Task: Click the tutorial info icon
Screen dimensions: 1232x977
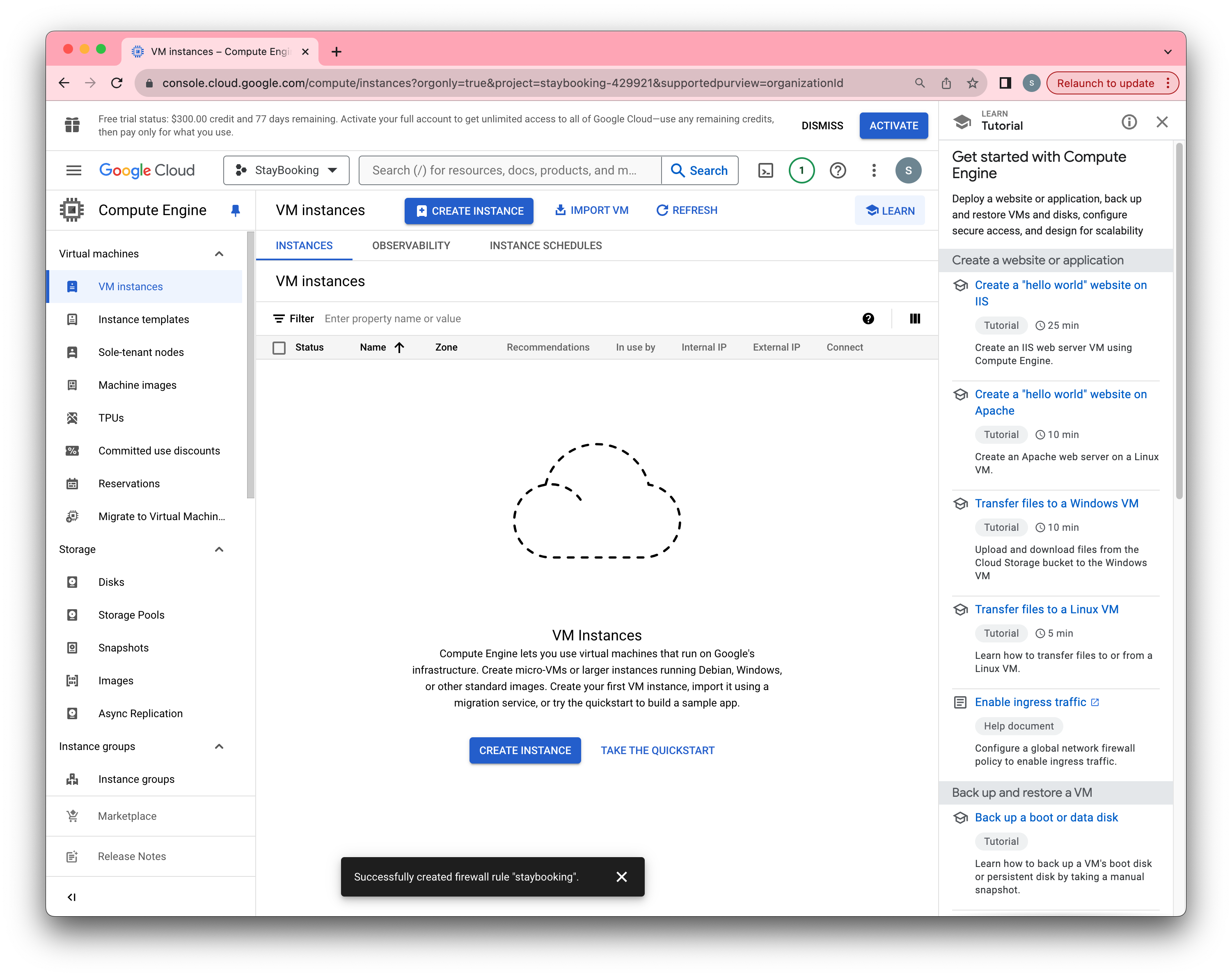Action: 1129,122
